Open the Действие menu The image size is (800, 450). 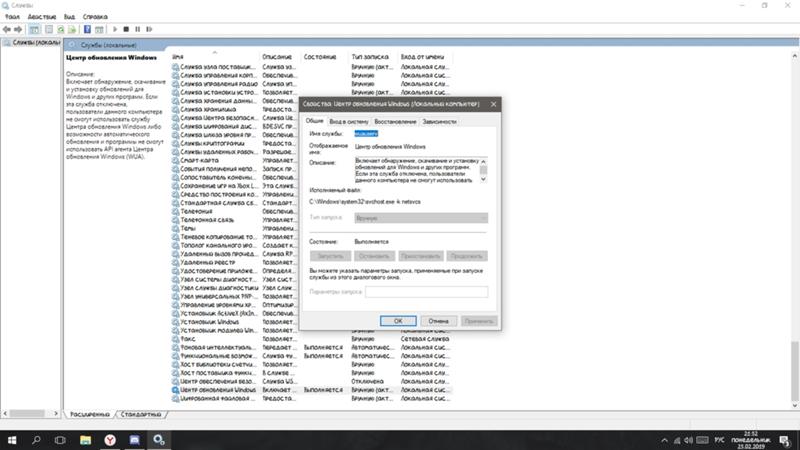pyautogui.click(x=41, y=17)
